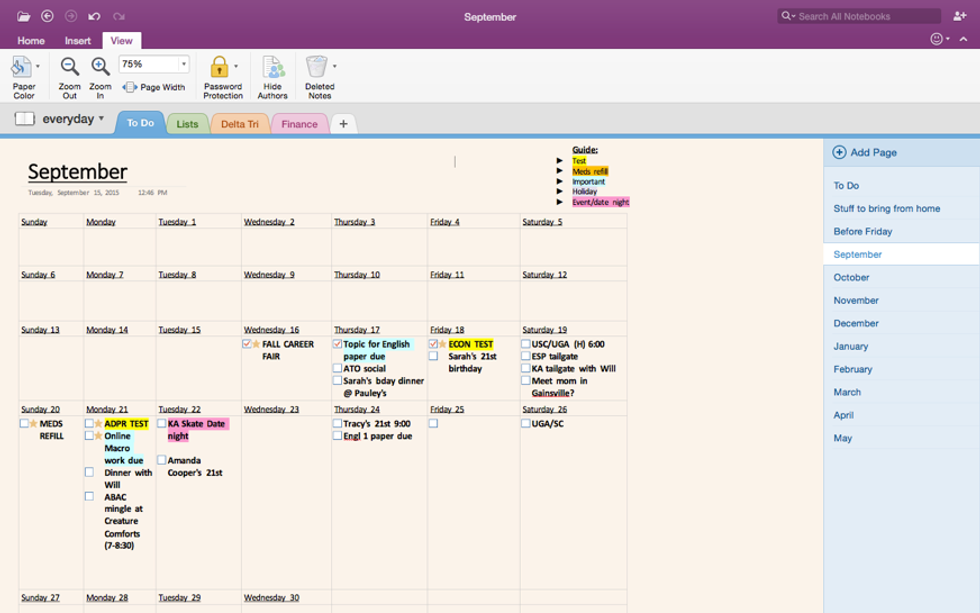
Task: Check the ATO social checkbox
Action: click(337, 369)
